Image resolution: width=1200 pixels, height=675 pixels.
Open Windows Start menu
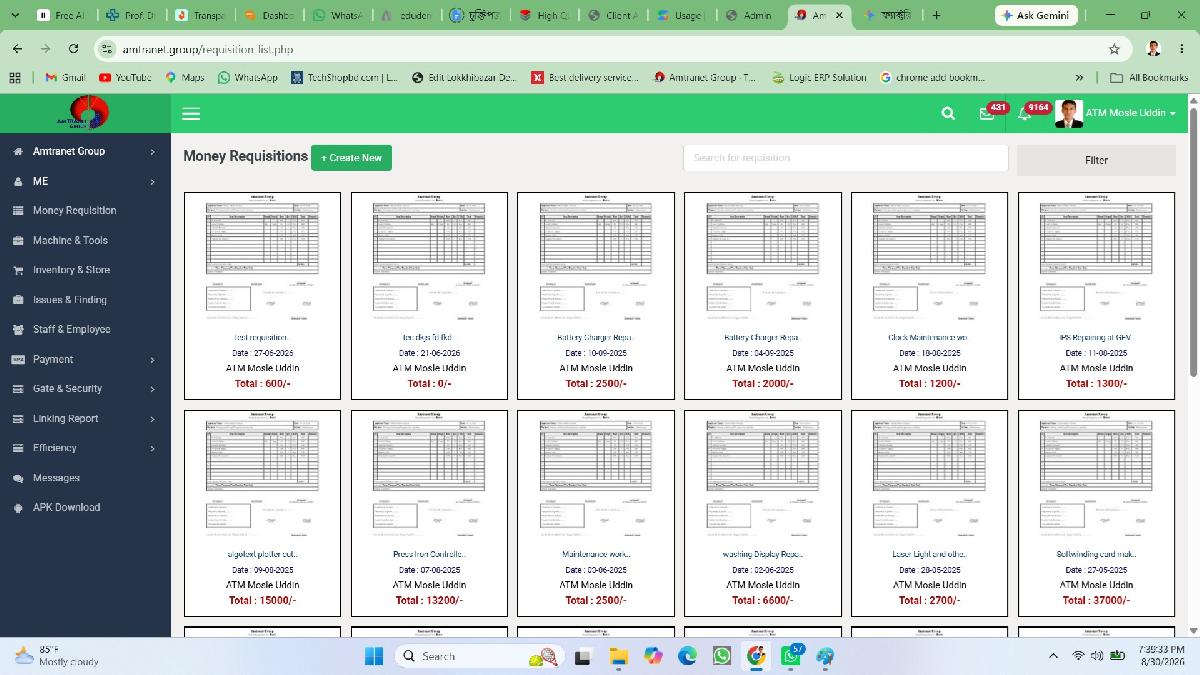[373, 656]
